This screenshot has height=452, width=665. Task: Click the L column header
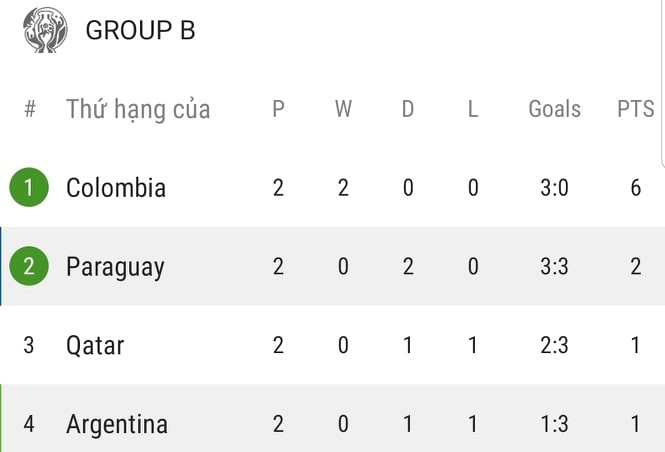[473, 109]
